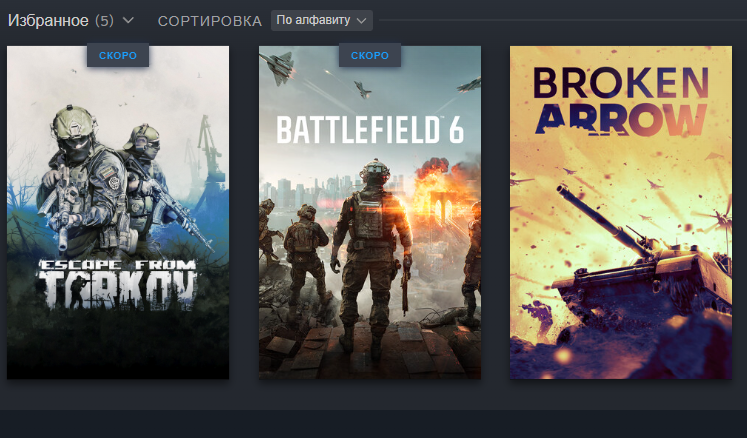Click the СОРТИРОВКА label
Image resolution: width=747 pixels, height=438 pixels.
pyautogui.click(x=210, y=21)
